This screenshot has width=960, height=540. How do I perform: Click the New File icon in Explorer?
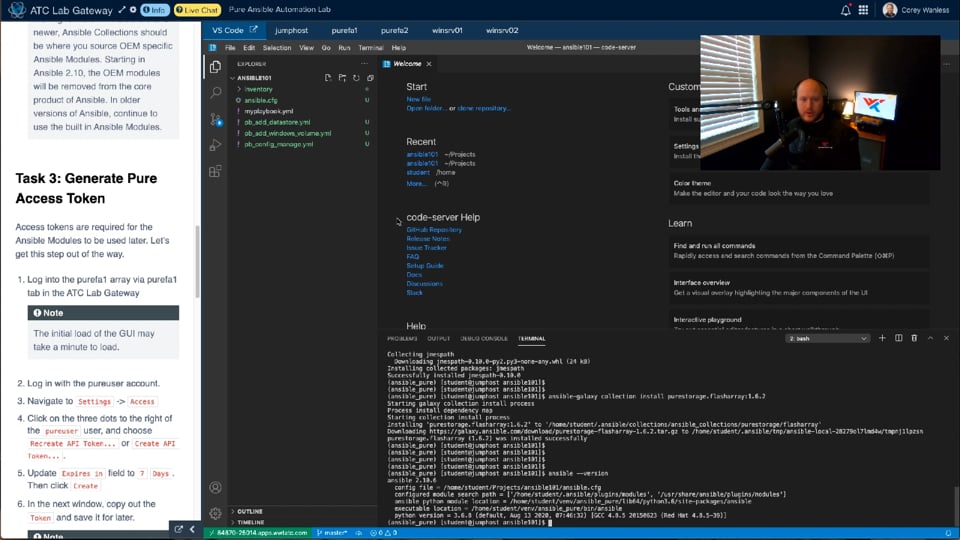pyautogui.click(x=328, y=78)
